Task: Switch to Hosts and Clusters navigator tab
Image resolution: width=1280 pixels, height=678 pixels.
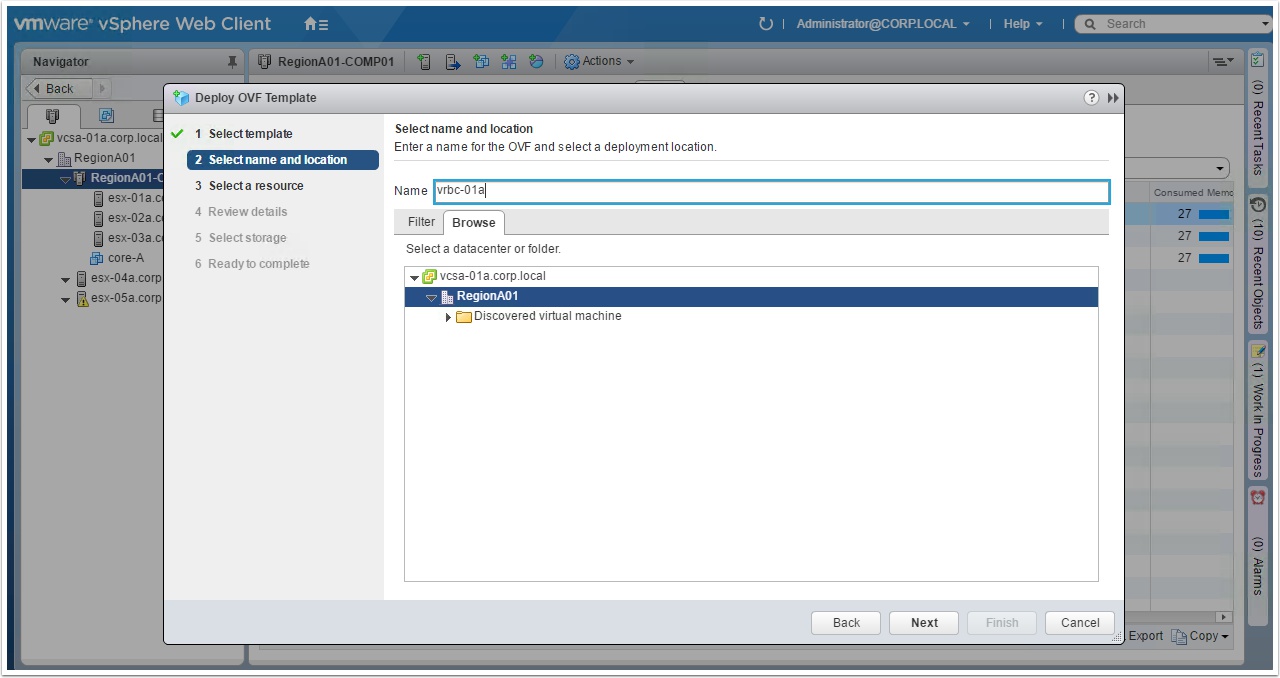Action: [x=53, y=116]
